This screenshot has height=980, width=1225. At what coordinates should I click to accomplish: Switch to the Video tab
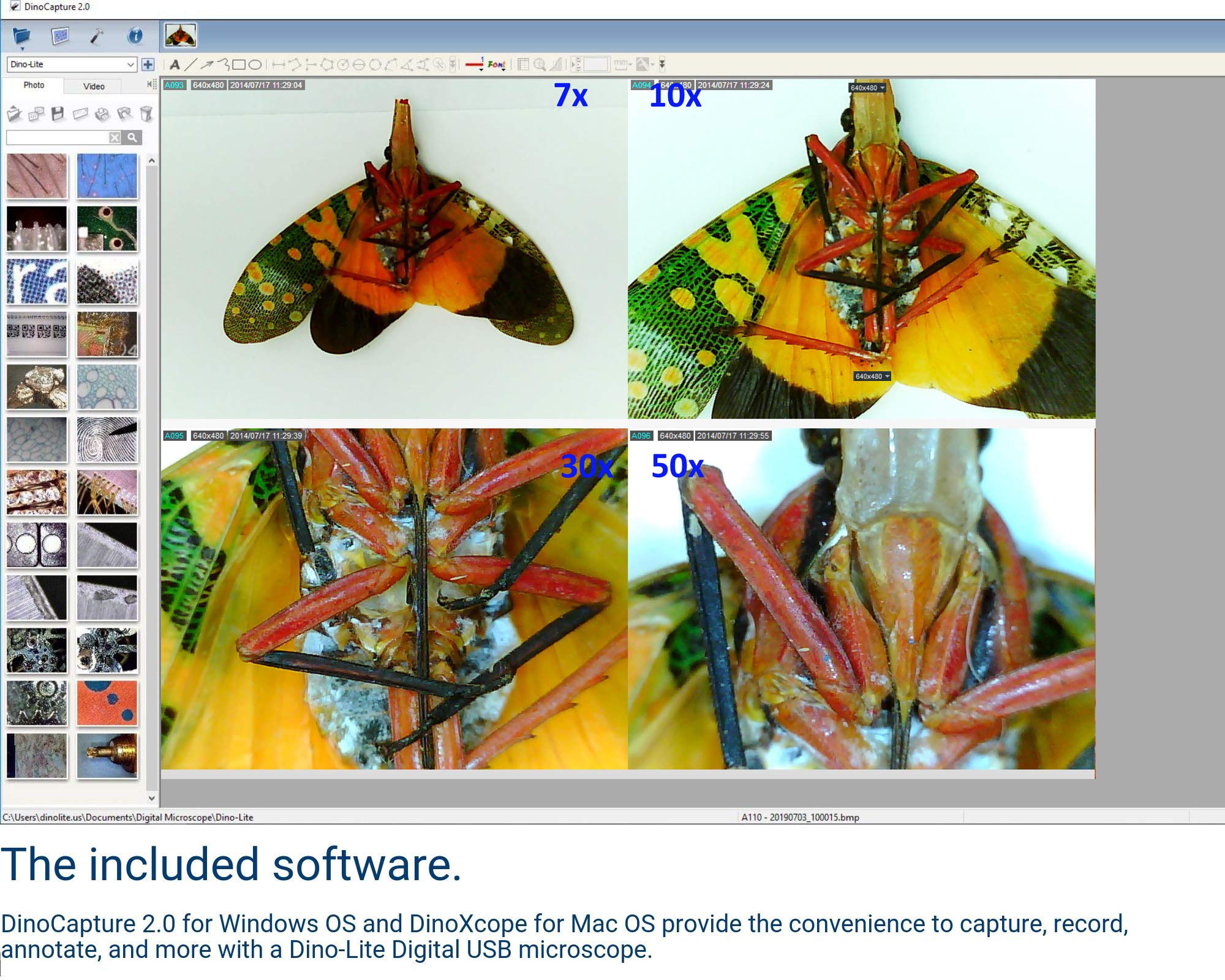(x=94, y=86)
